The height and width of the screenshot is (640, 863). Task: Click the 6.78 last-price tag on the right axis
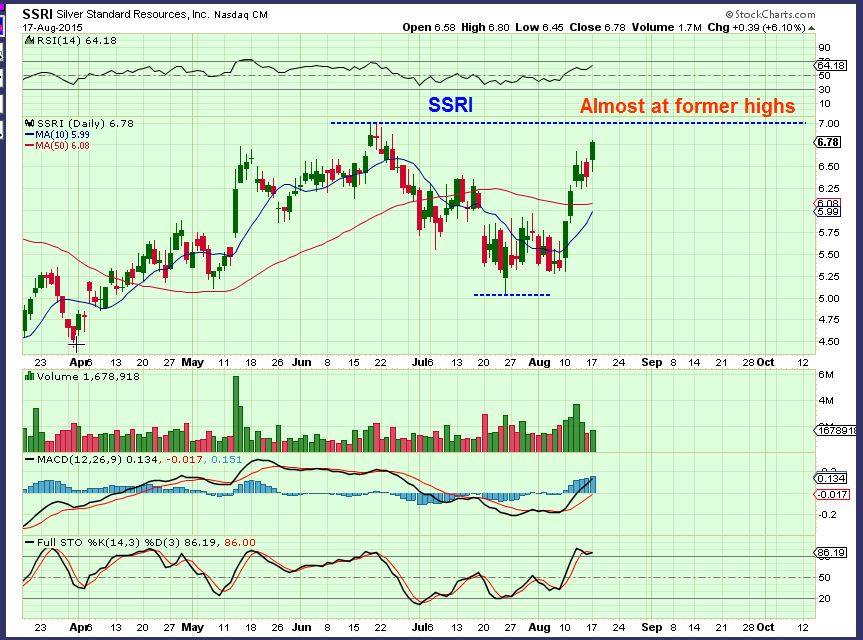coord(828,142)
